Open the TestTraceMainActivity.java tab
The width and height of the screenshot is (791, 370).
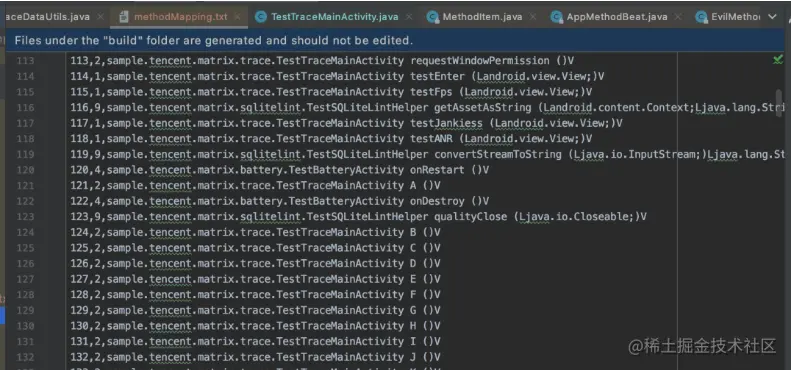(x=334, y=17)
